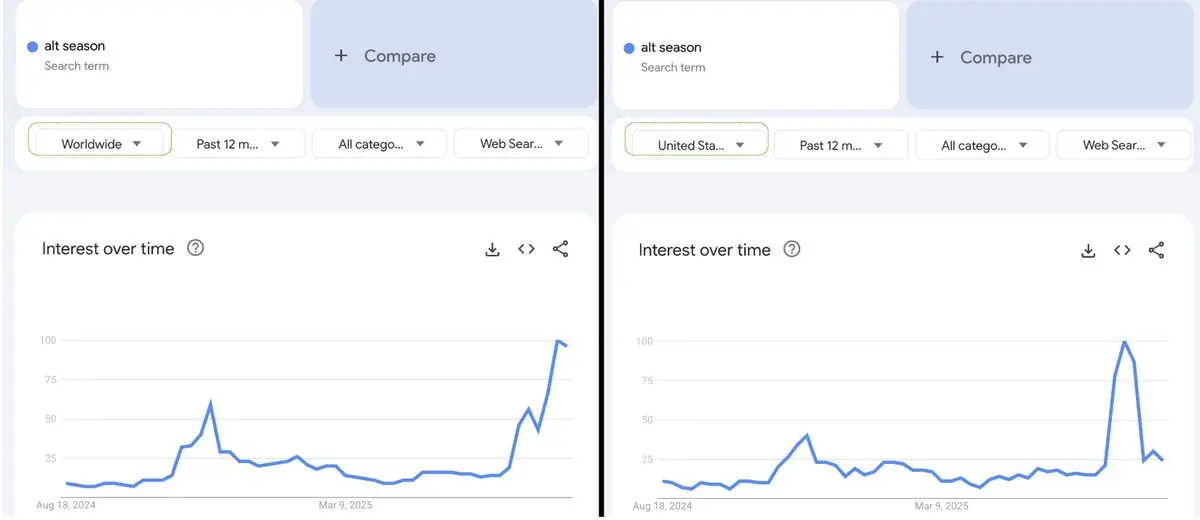Click the left Compare button
The width and height of the screenshot is (1200, 520).
(454, 55)
